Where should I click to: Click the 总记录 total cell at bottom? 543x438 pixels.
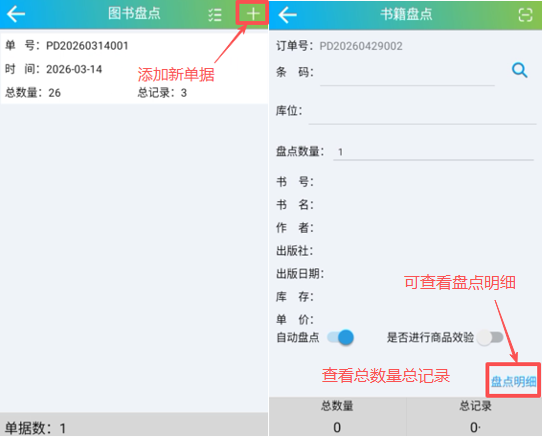pos(475,417)
